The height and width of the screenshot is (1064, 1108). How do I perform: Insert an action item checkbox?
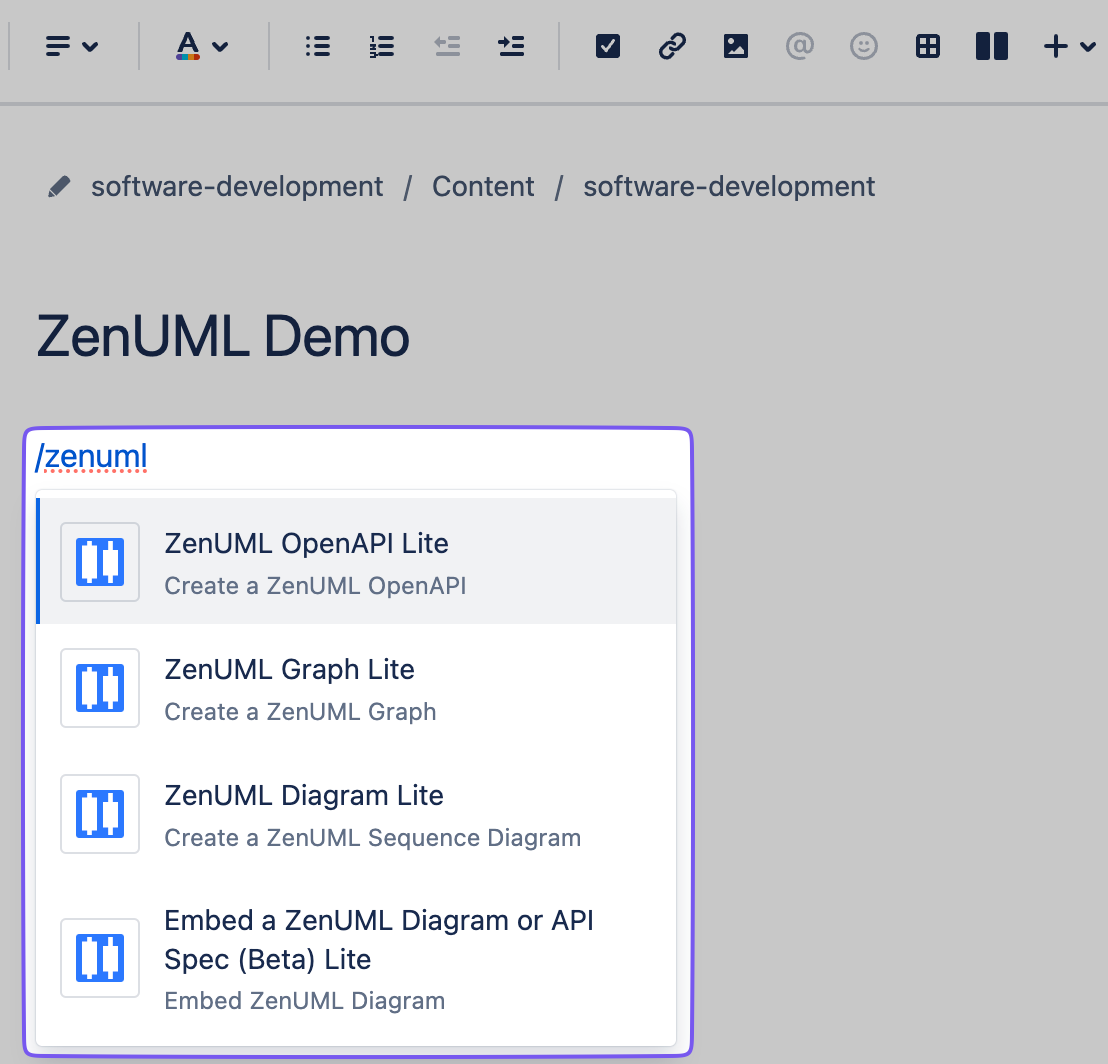tap(607, 46)
